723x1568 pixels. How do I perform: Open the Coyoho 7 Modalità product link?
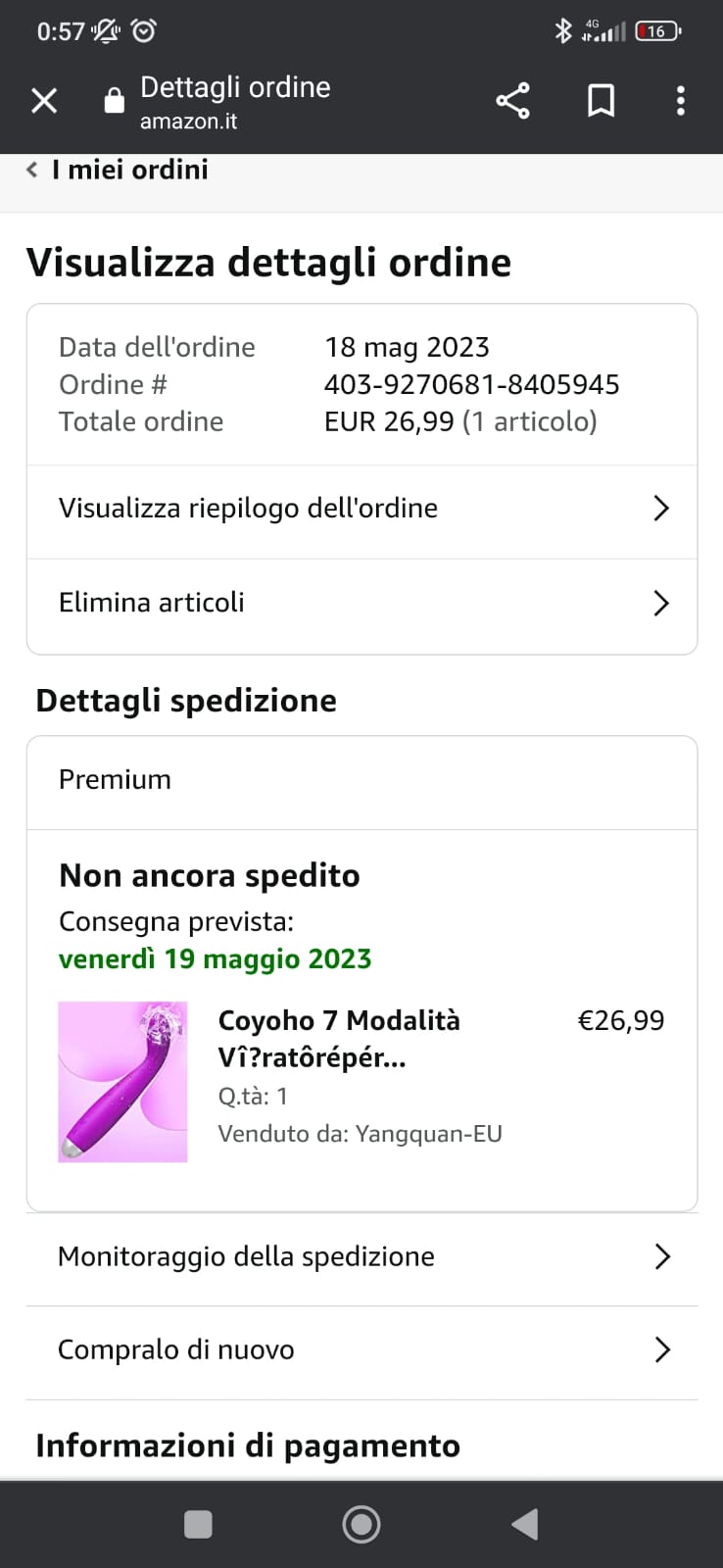(338, 1039)
